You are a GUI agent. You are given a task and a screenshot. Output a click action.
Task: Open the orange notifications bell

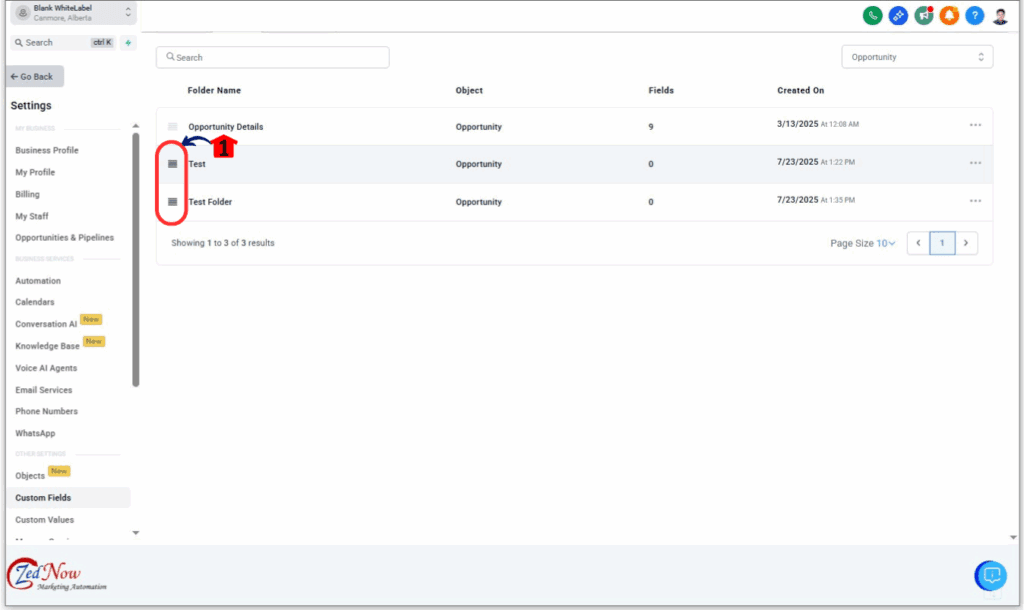(949, 15)
